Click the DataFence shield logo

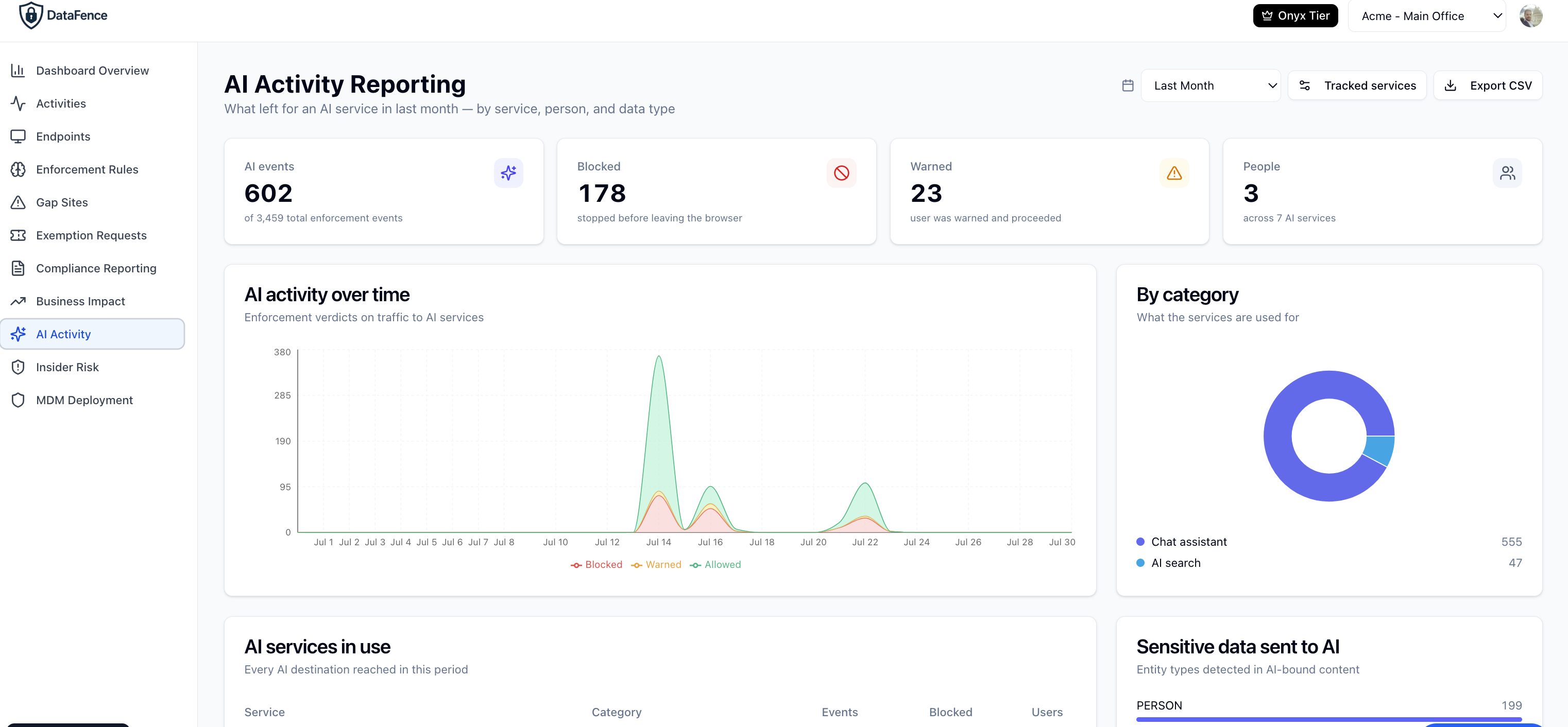click(x=30, y=15)
